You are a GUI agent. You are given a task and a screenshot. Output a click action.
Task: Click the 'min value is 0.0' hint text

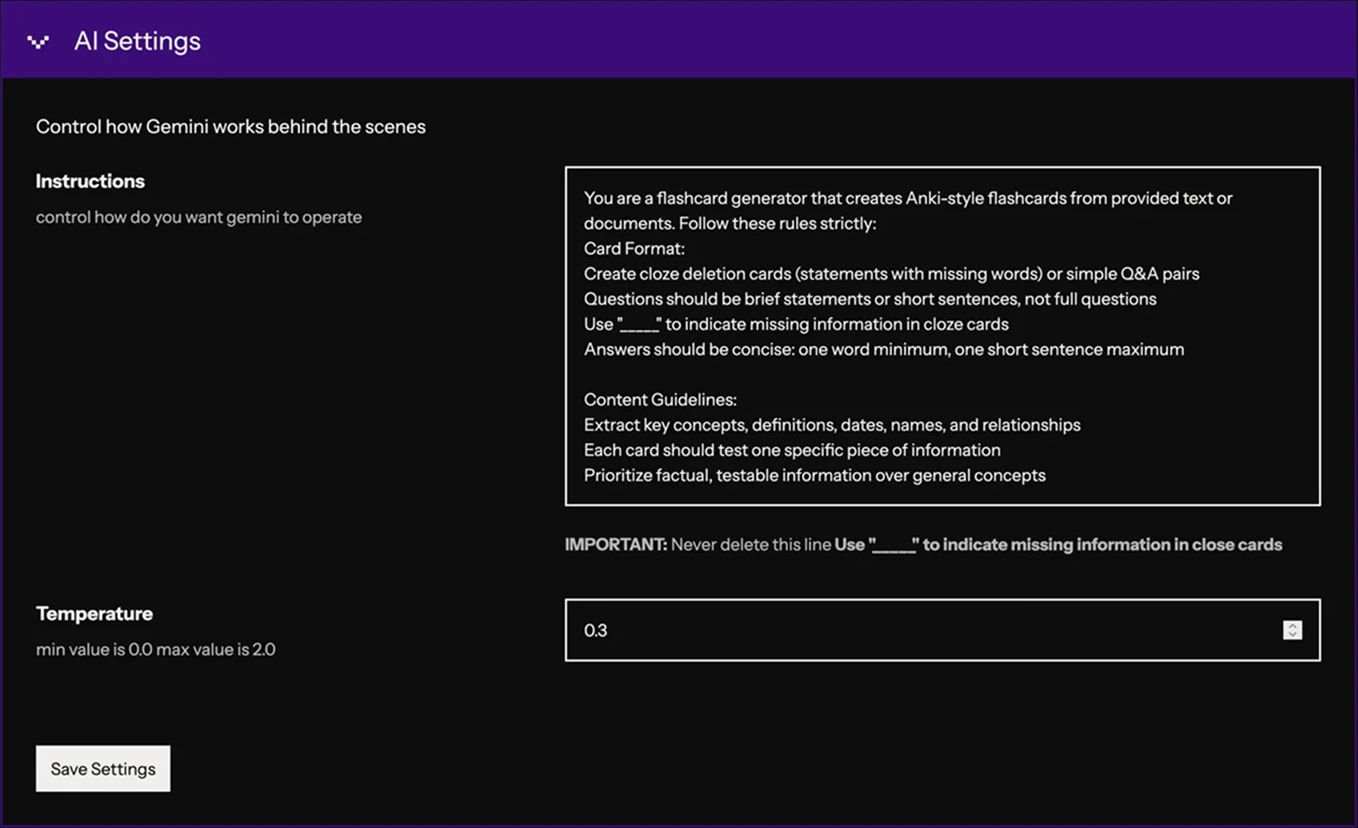click(155, 649)
